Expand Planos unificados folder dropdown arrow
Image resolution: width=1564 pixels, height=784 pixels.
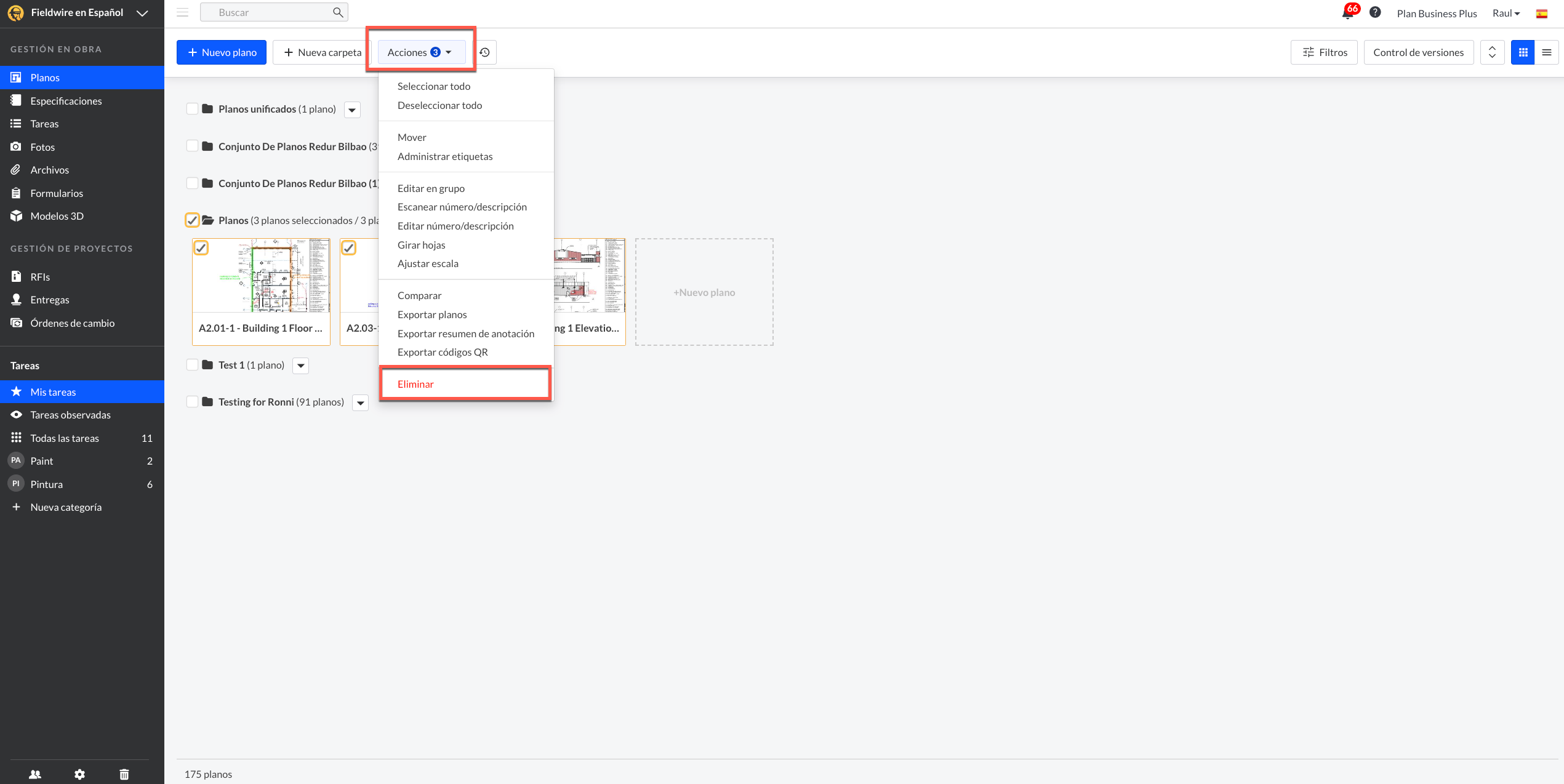352,110
